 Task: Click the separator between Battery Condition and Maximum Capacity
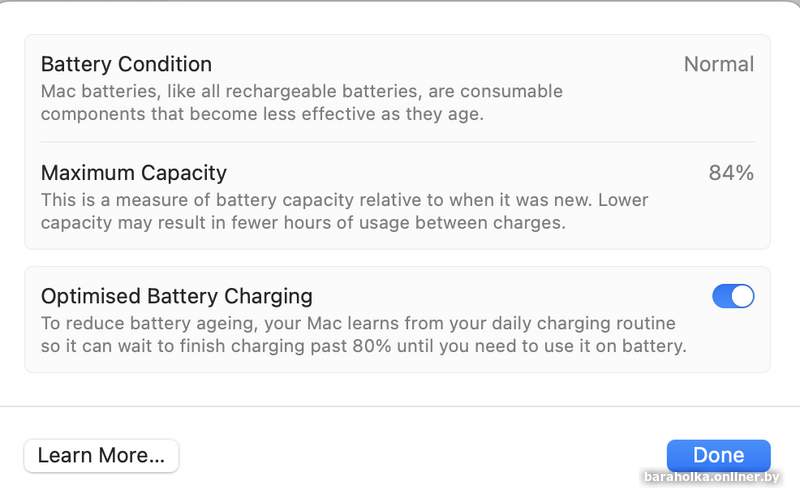[397, 142]
